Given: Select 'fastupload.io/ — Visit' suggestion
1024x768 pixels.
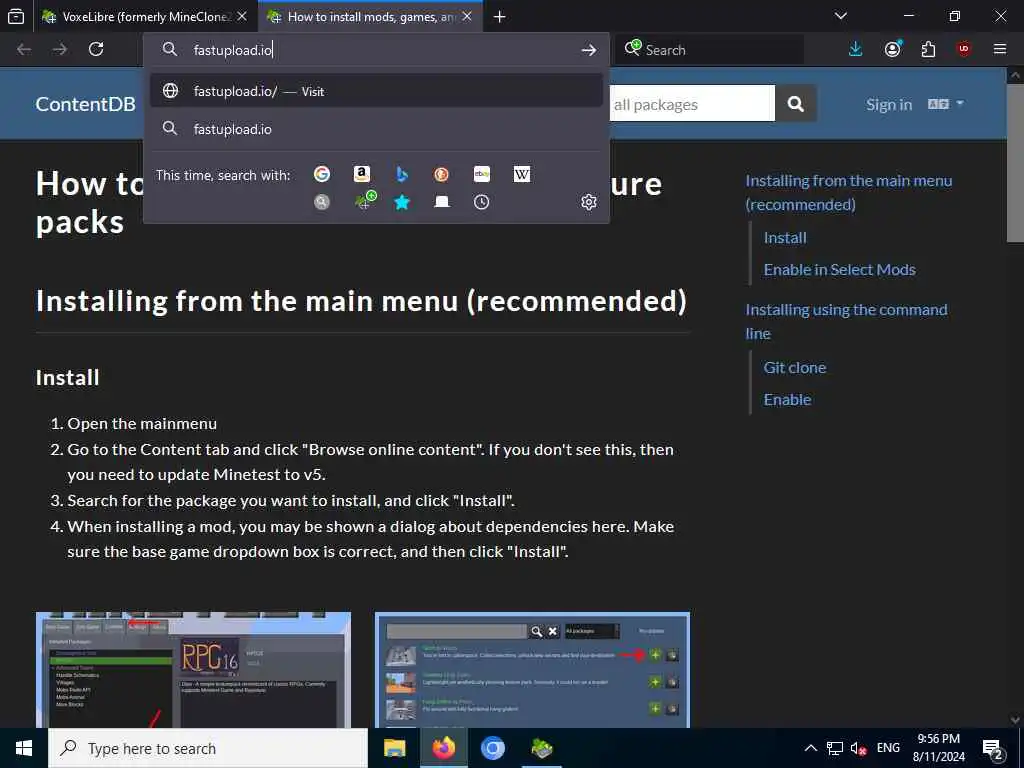Looking at the screenshot, I should pyautogui.click(x=376, y=91).
